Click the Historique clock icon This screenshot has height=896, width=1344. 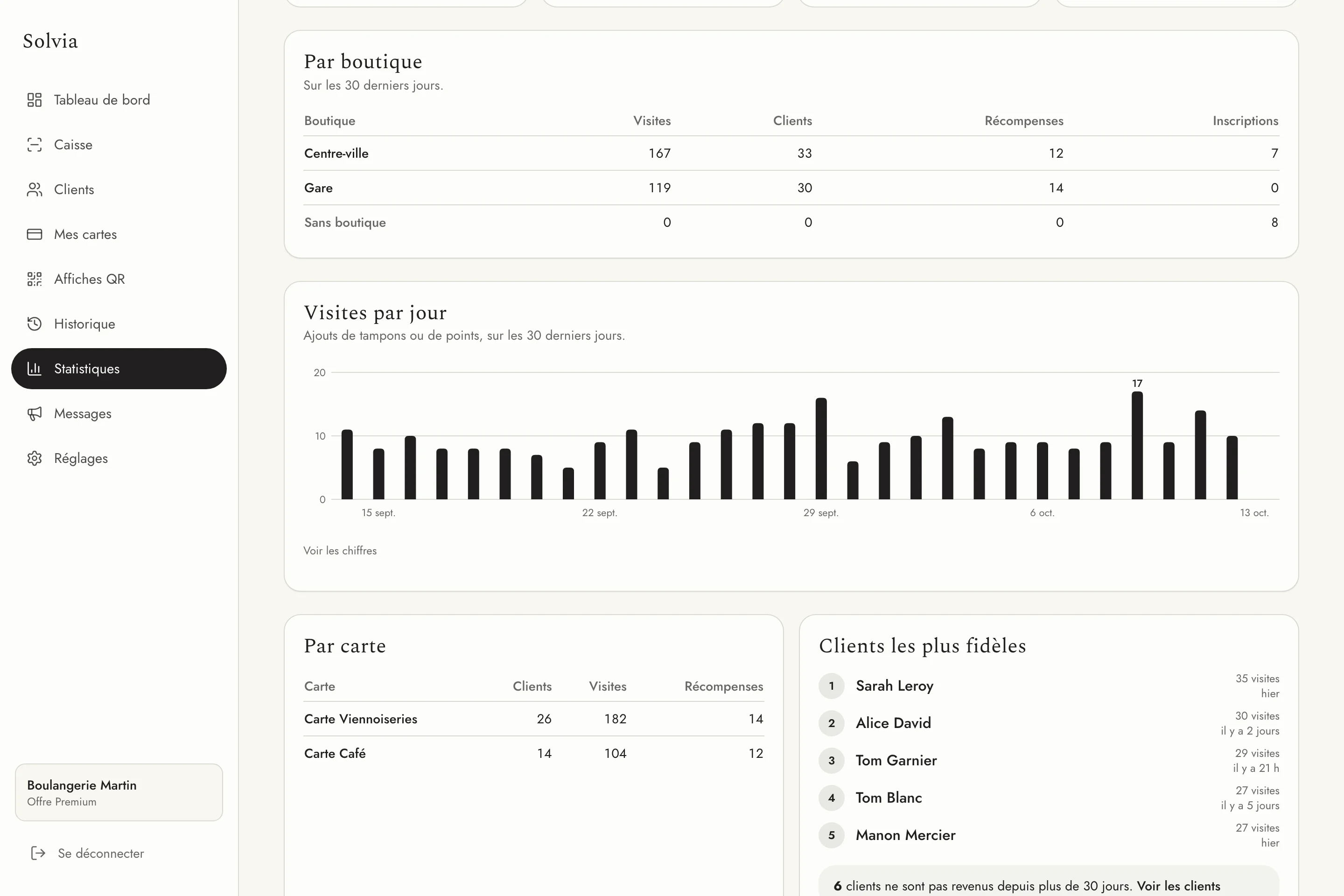[34, 324]
